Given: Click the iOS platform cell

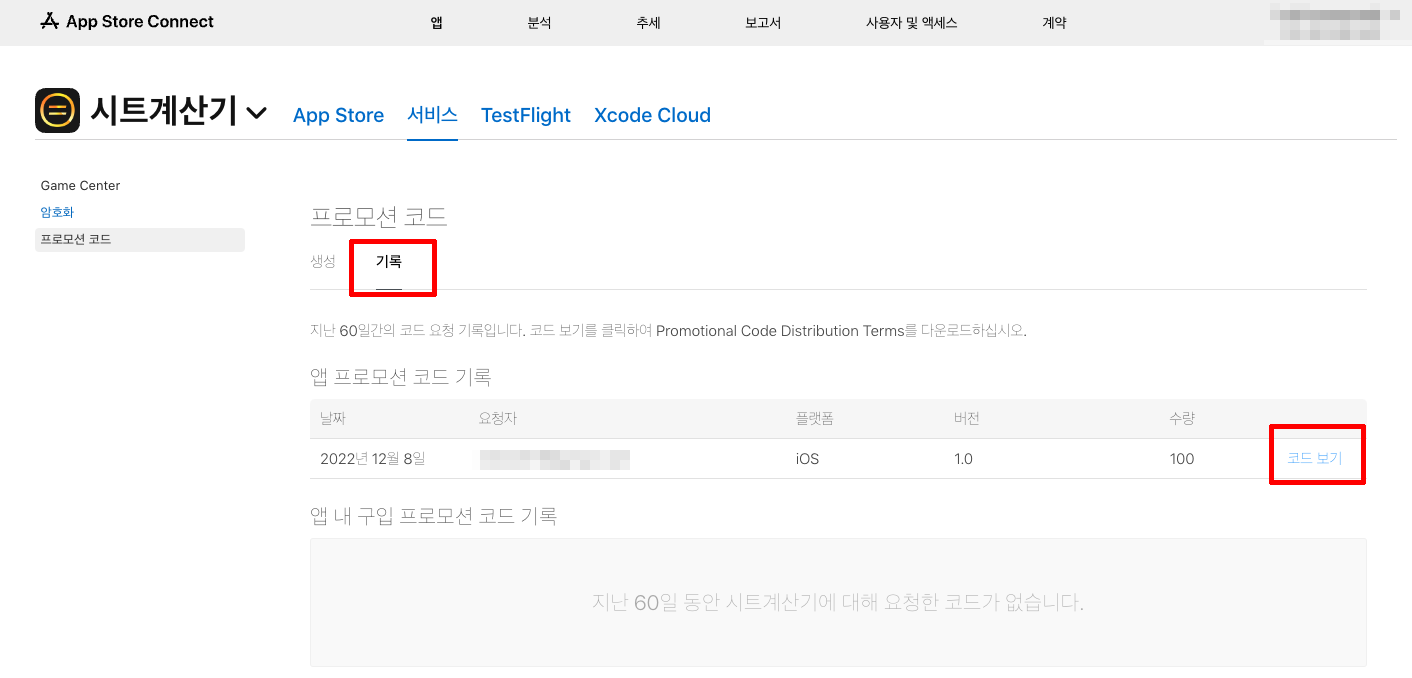Looking at the screenshot, I should (x=807, y=459).
